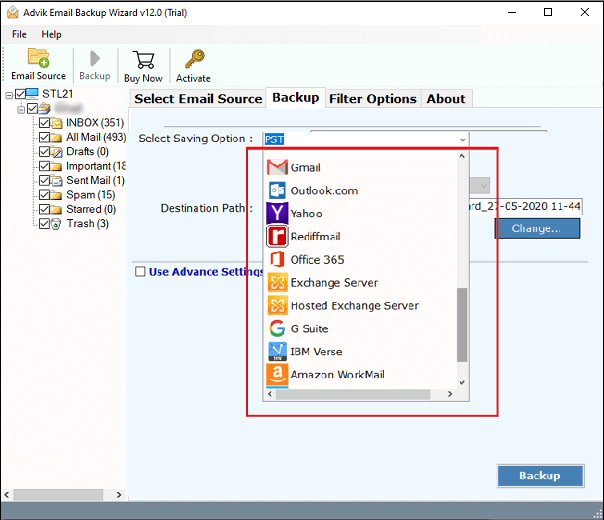Click the Change... path button

537,228
